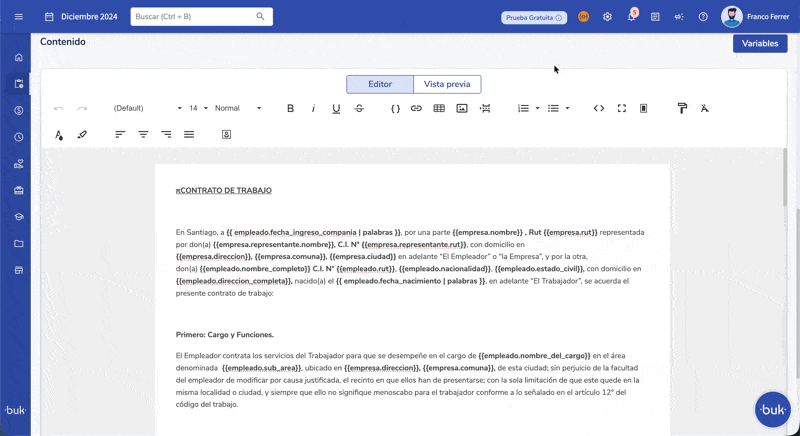Expand the font size 14 dropdown
Image resolution: width=800 pixels, height=436 pixels.
(198, 108)
